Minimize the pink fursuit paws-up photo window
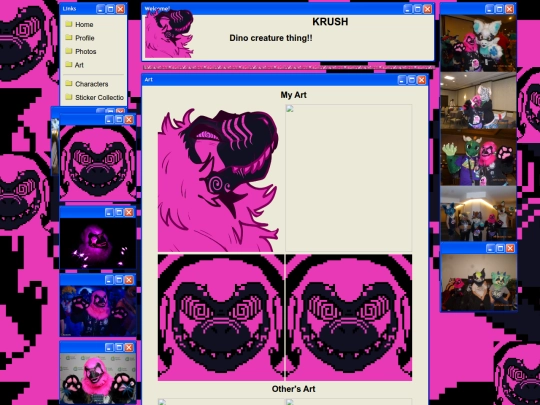540x405 pixels. pyautogui.click(x=109, y=347)
